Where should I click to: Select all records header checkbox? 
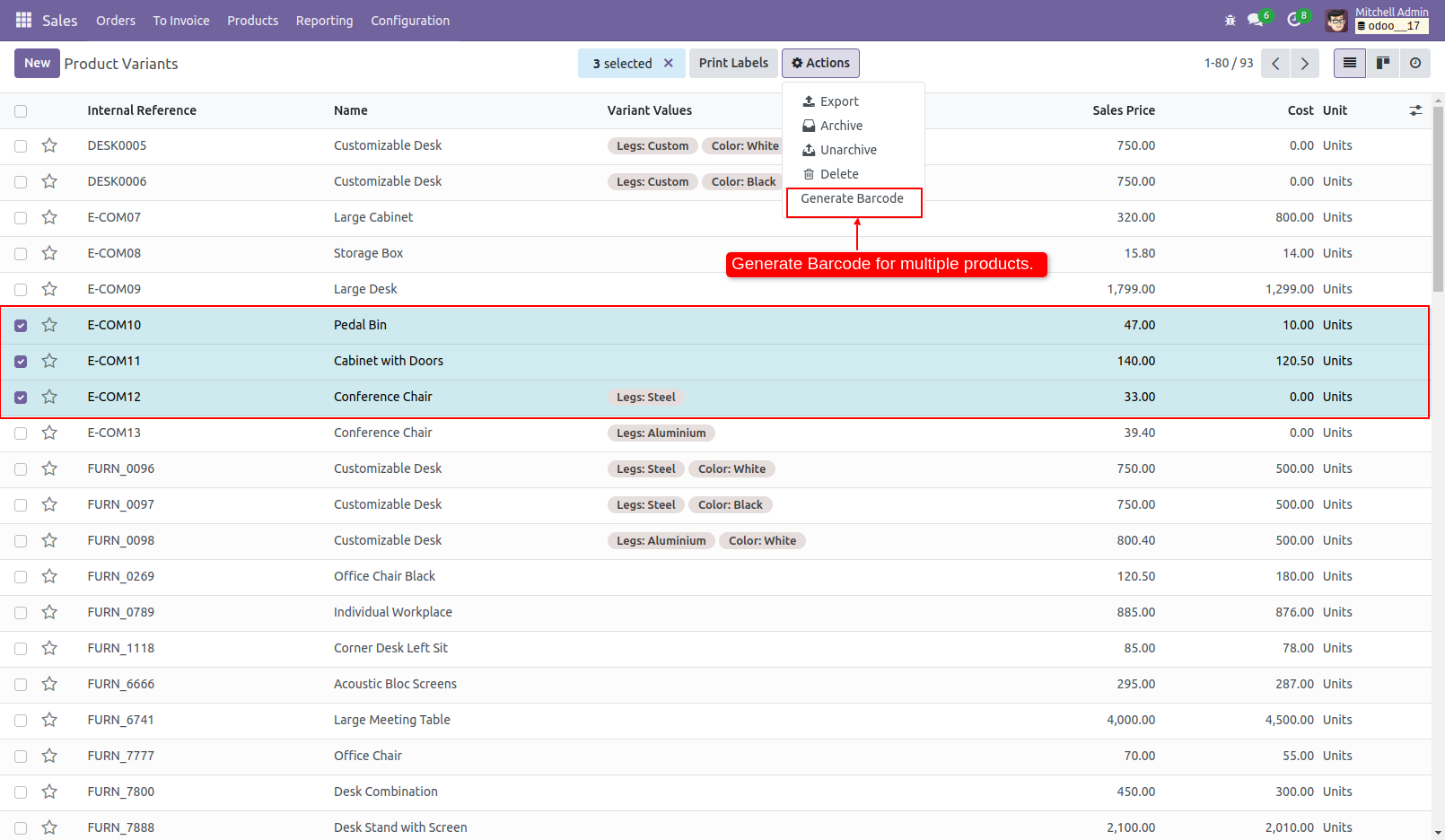click(21, 109)
